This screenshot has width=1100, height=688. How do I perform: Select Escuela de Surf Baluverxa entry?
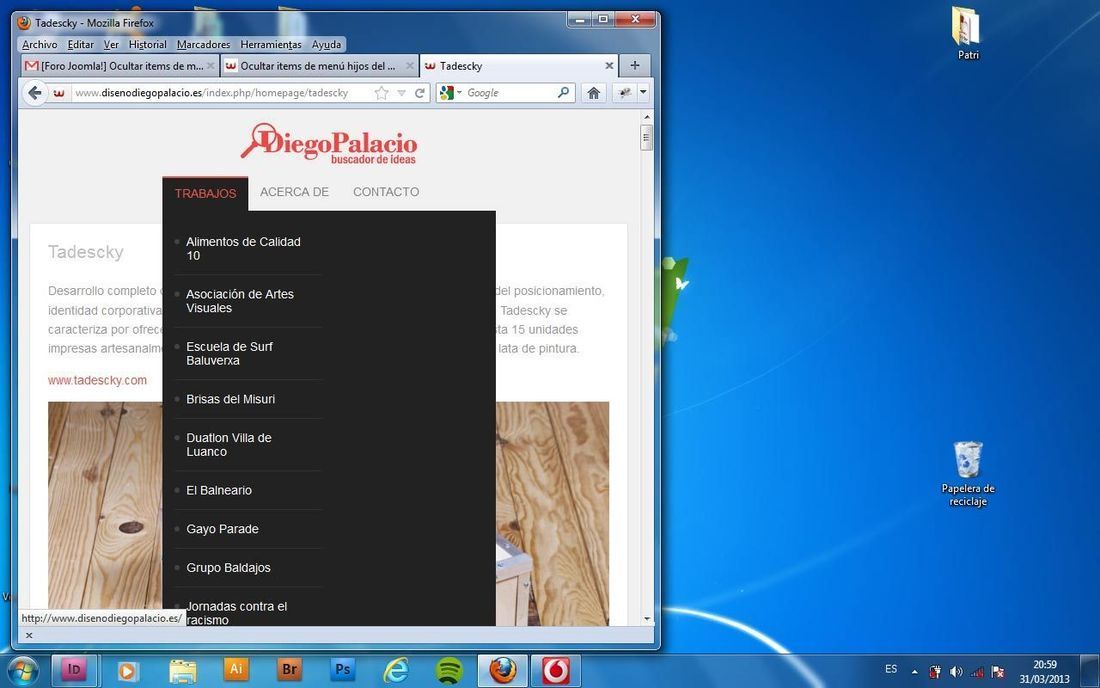coord(229,353)
